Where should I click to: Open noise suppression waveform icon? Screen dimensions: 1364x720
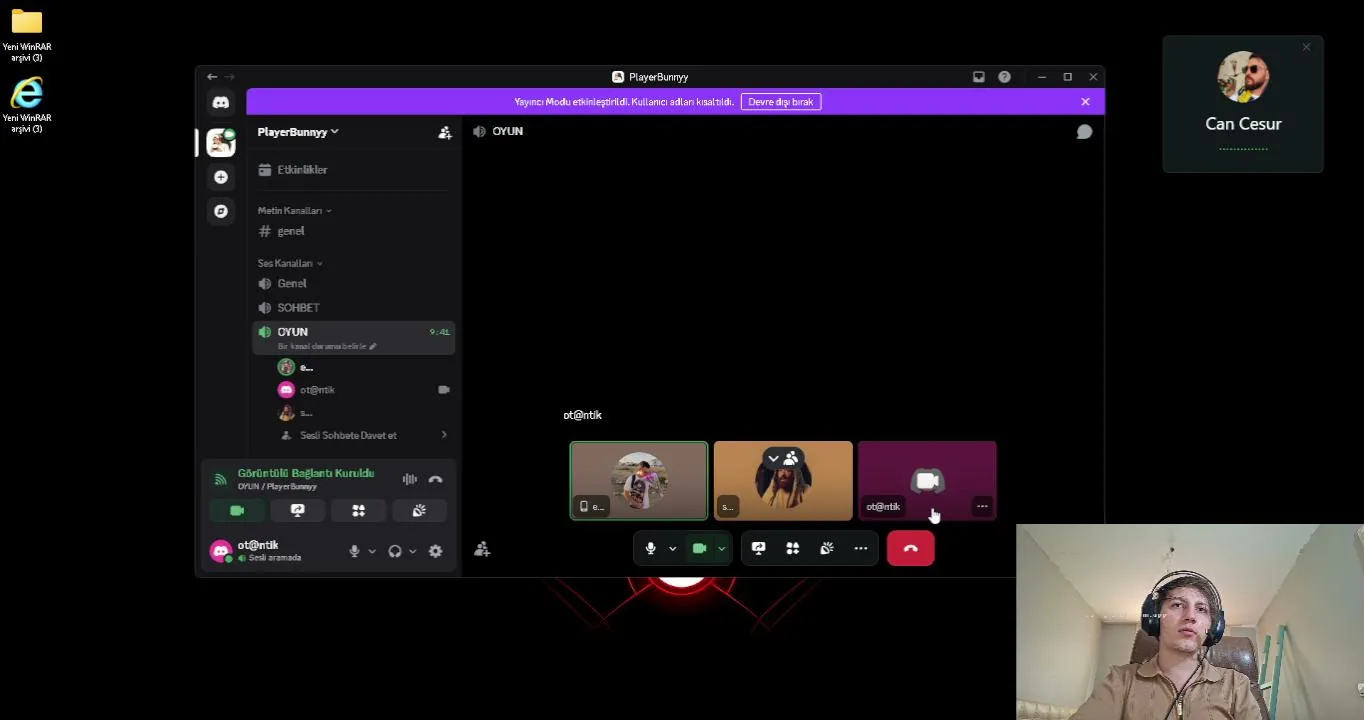click(x=410, y=480)
